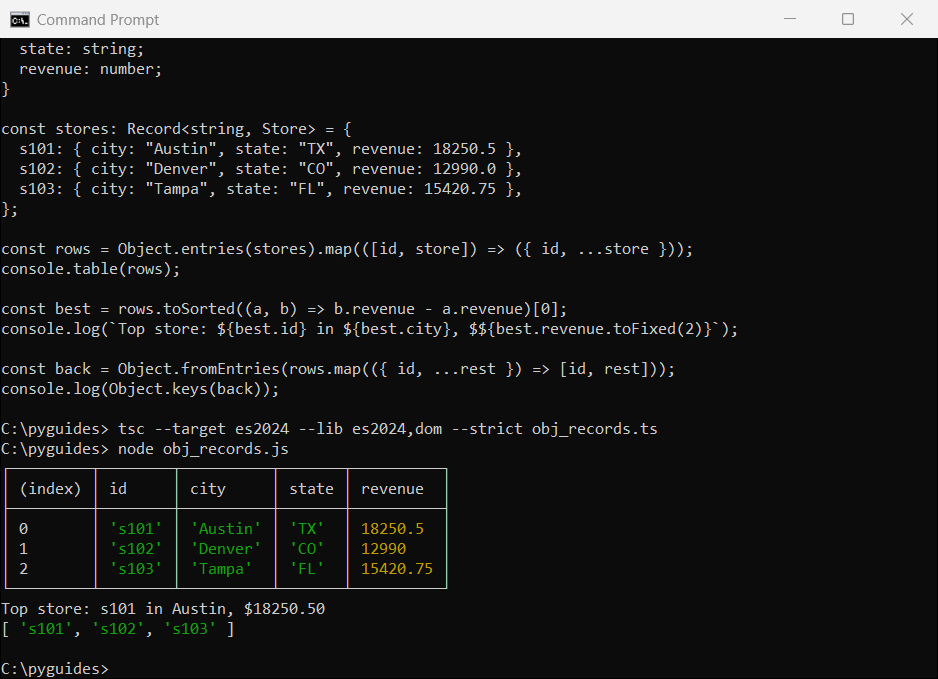938x679 pixels.
Task: Click the final C:\pyguides> prompt
Action: (x=55, y=669)
